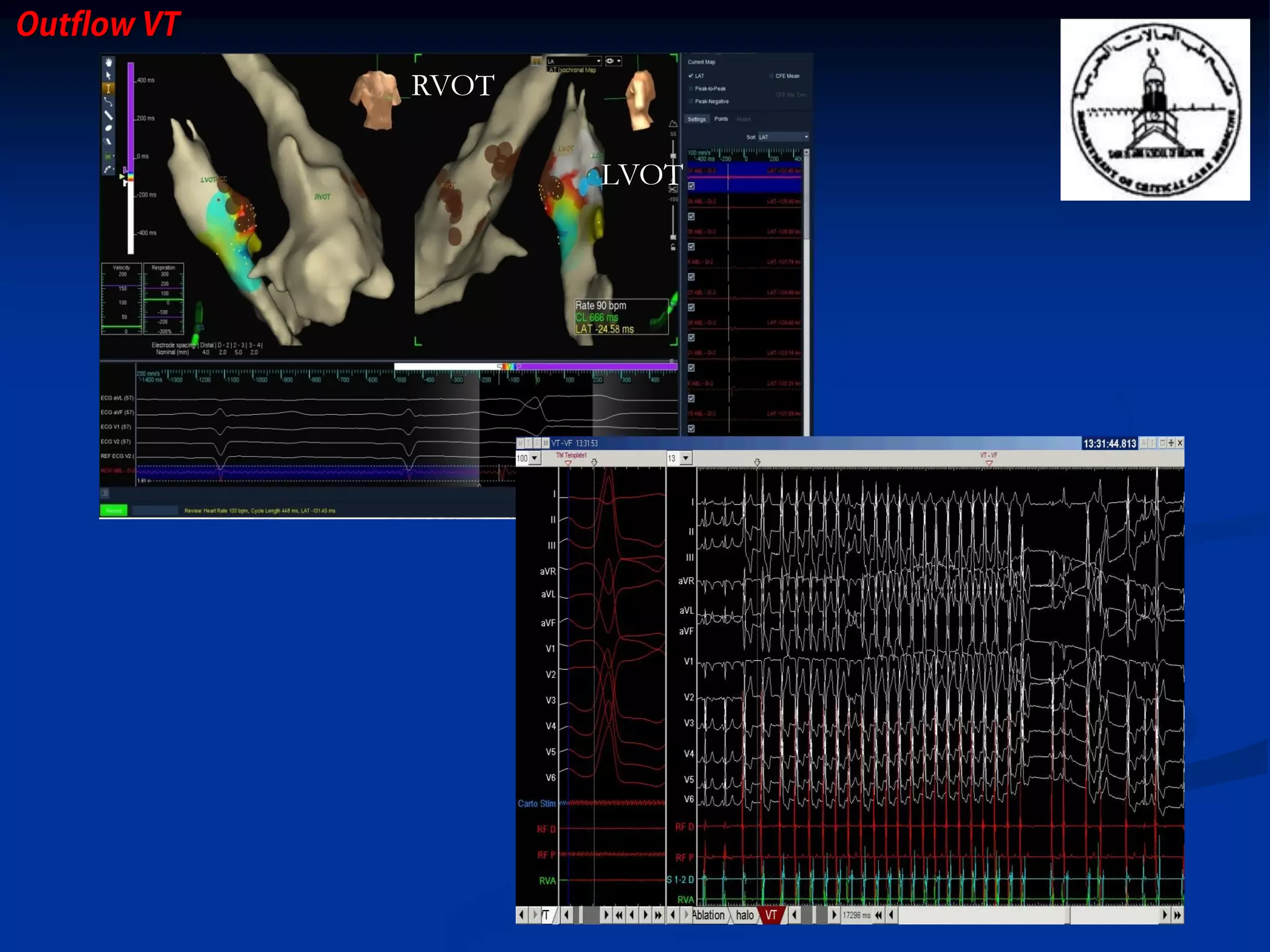Choose the ruler distance tool
1270x952 pixels.
point(109,115)
